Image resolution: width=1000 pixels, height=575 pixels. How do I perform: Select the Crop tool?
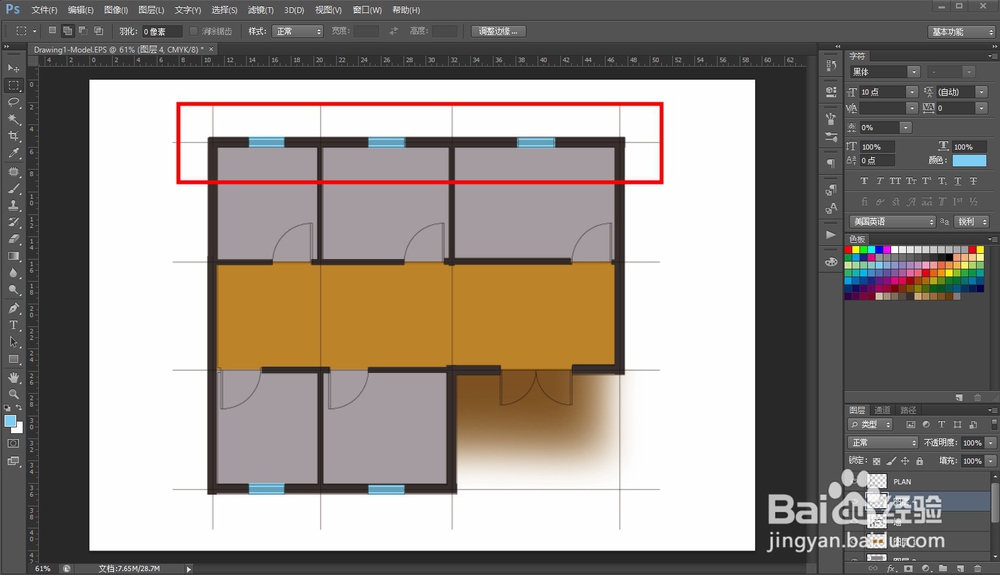coord(13,136)
